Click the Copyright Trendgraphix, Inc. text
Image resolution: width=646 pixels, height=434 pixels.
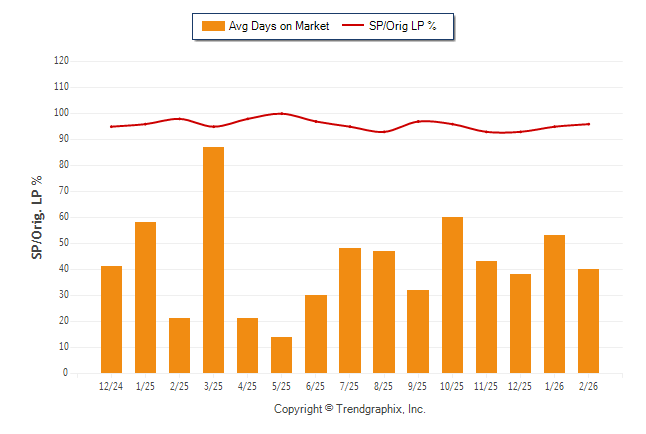(x=350, y=409)
